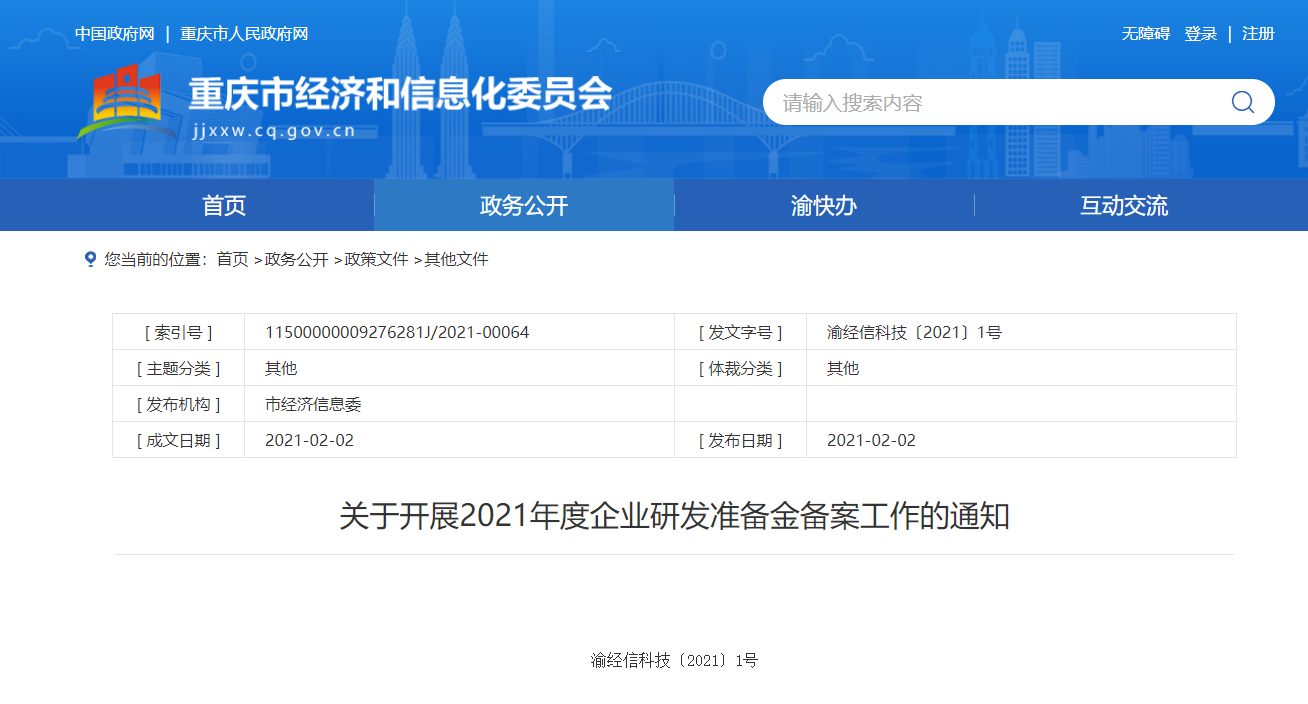The height and width of the screenshot is (704, 1308).
Task: Click the site title 重庆市经济和信息化委员会
Action: (400, 95)
